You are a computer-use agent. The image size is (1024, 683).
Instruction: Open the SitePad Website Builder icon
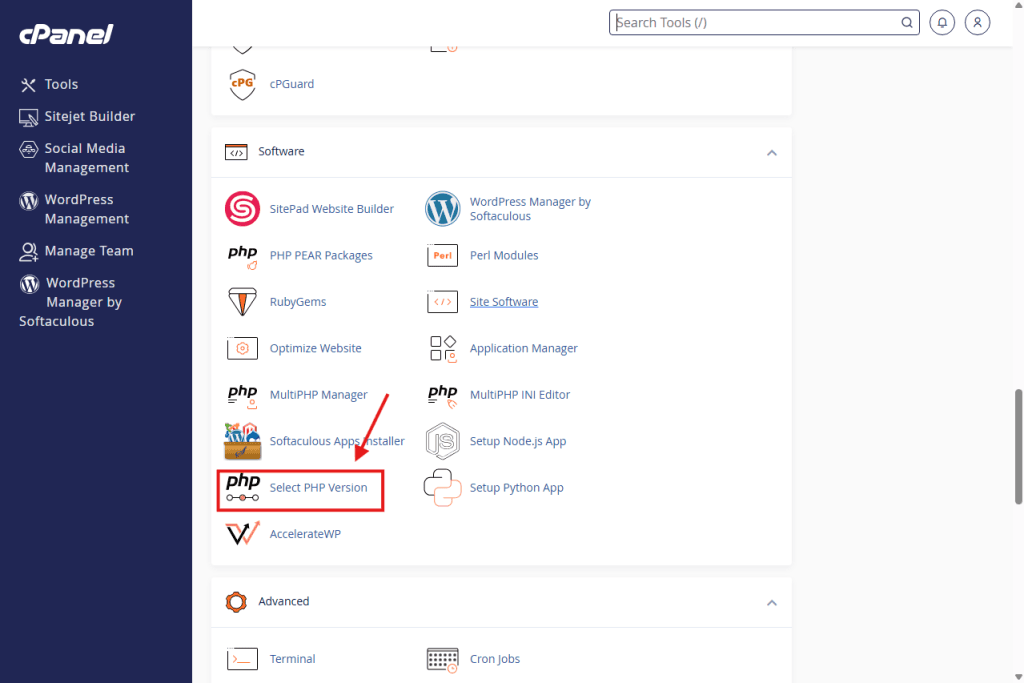[242, 209]
